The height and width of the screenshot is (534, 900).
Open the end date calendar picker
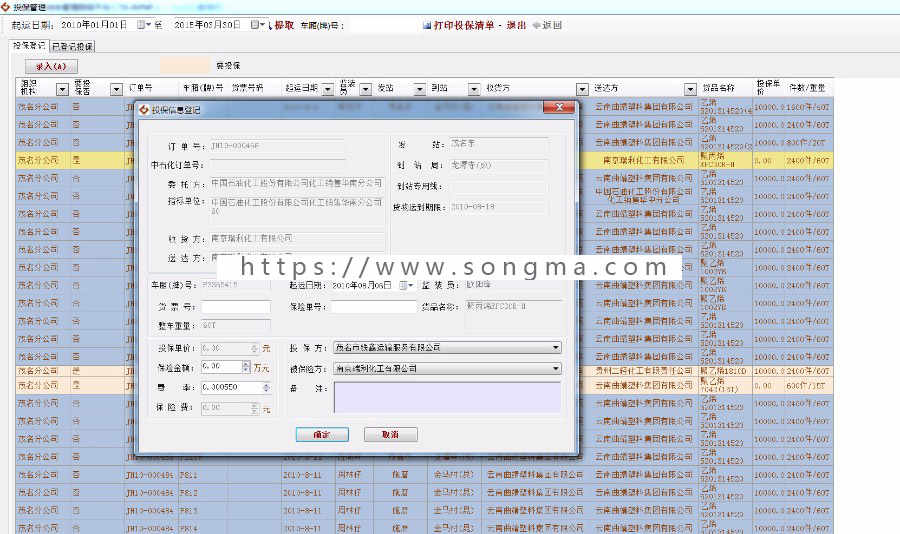(257, 25)
